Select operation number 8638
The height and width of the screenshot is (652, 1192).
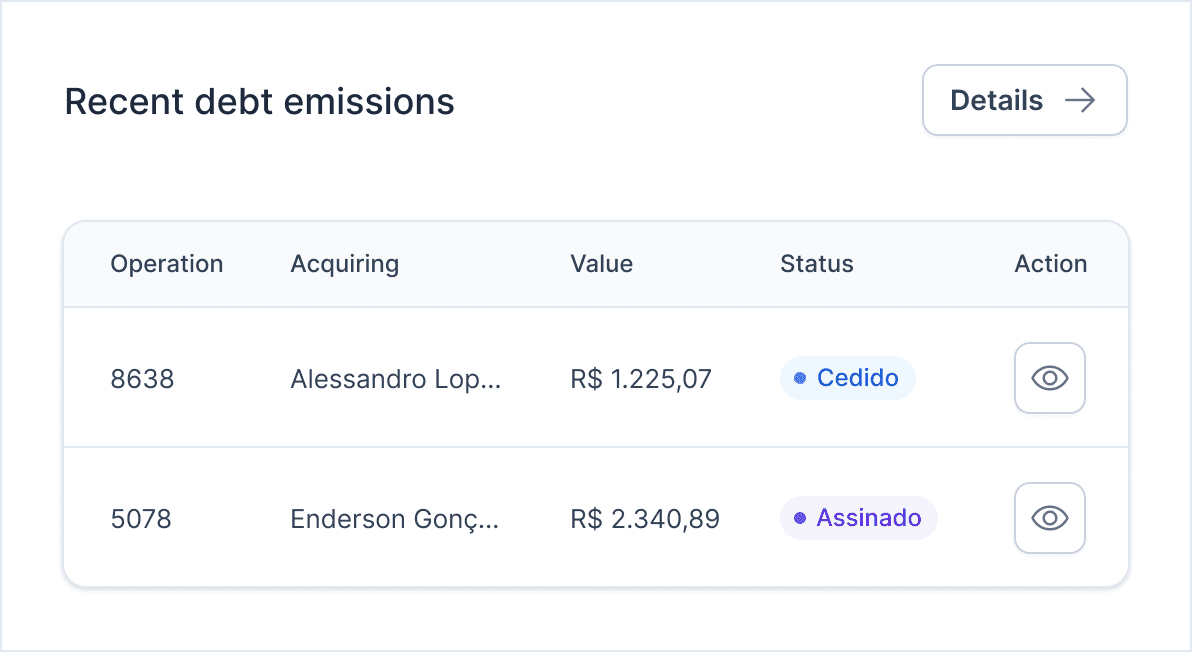tap(142, 379)
